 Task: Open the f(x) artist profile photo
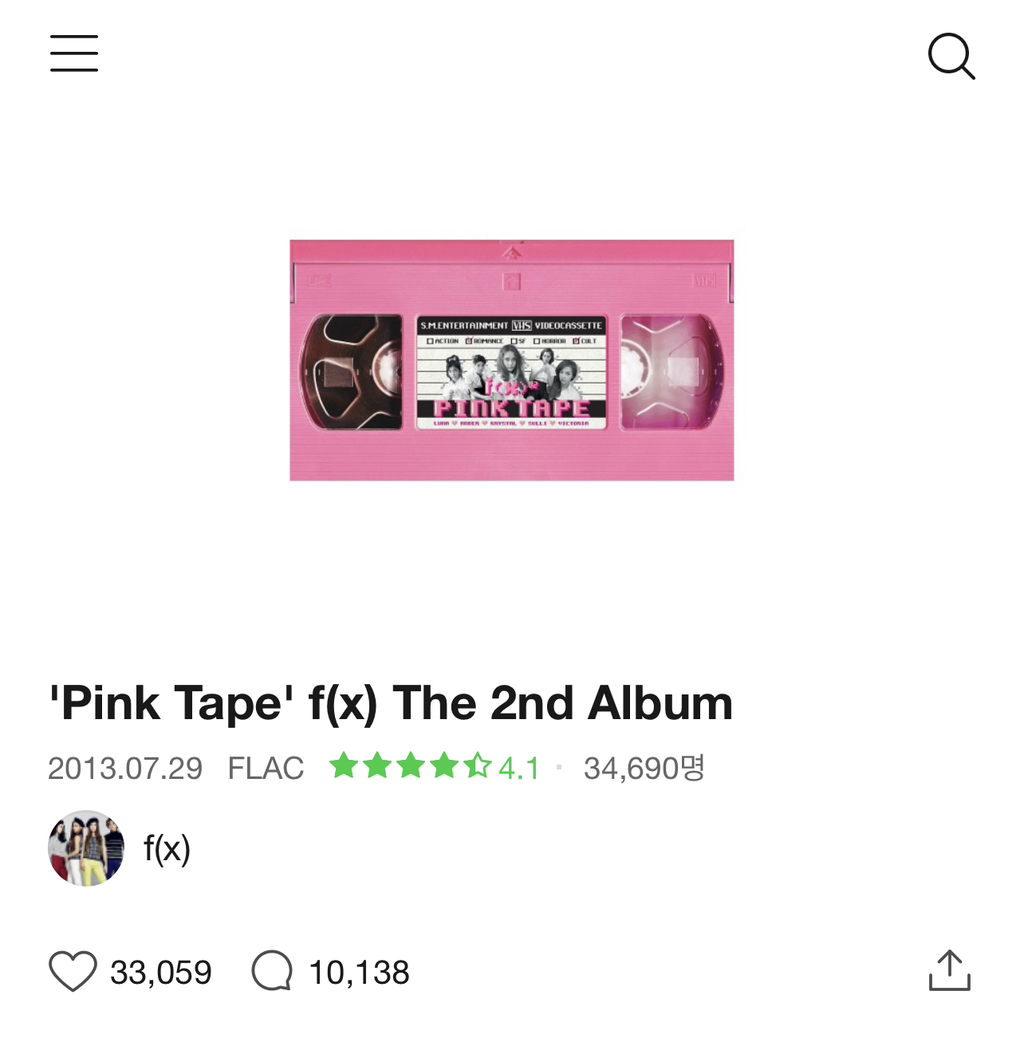click(x=86, y=848)
